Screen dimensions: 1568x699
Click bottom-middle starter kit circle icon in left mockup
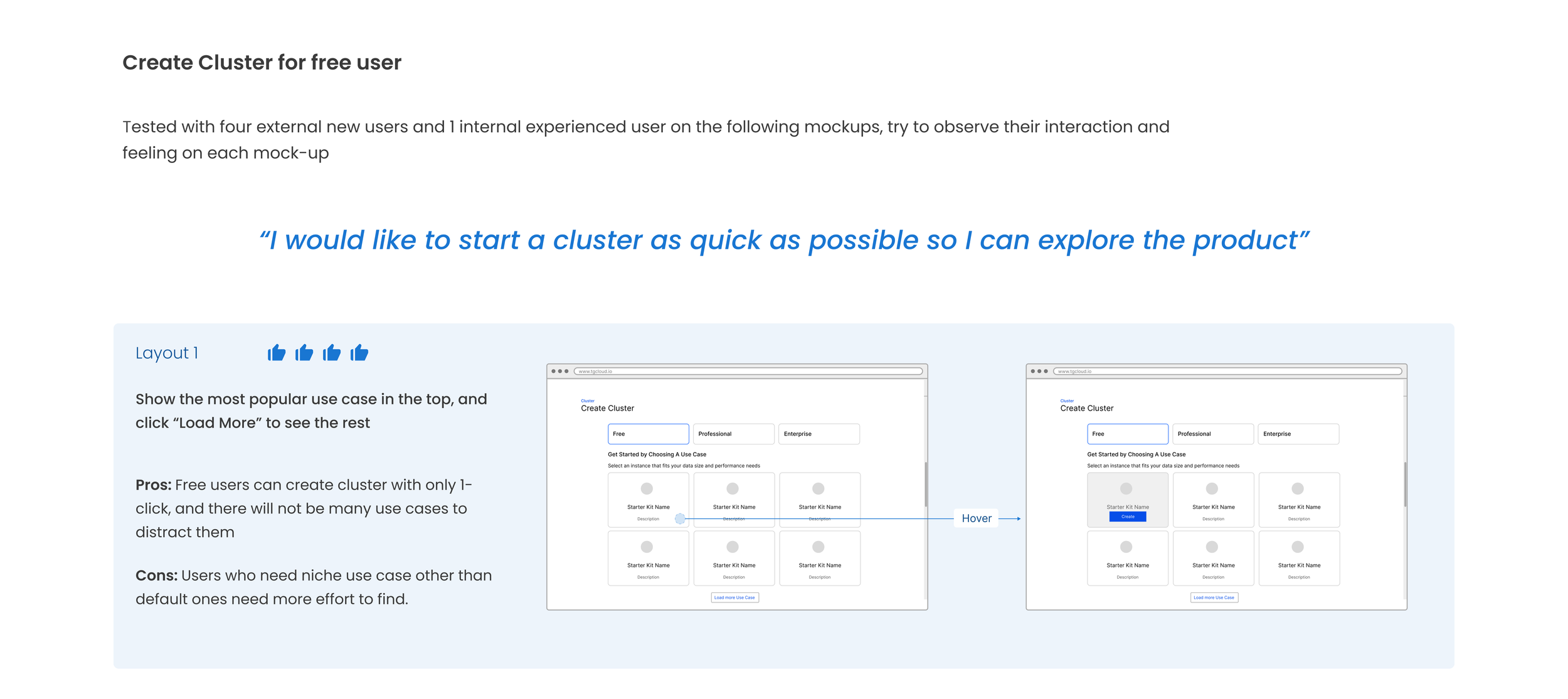pyautogui.click(x=733, y=547)
